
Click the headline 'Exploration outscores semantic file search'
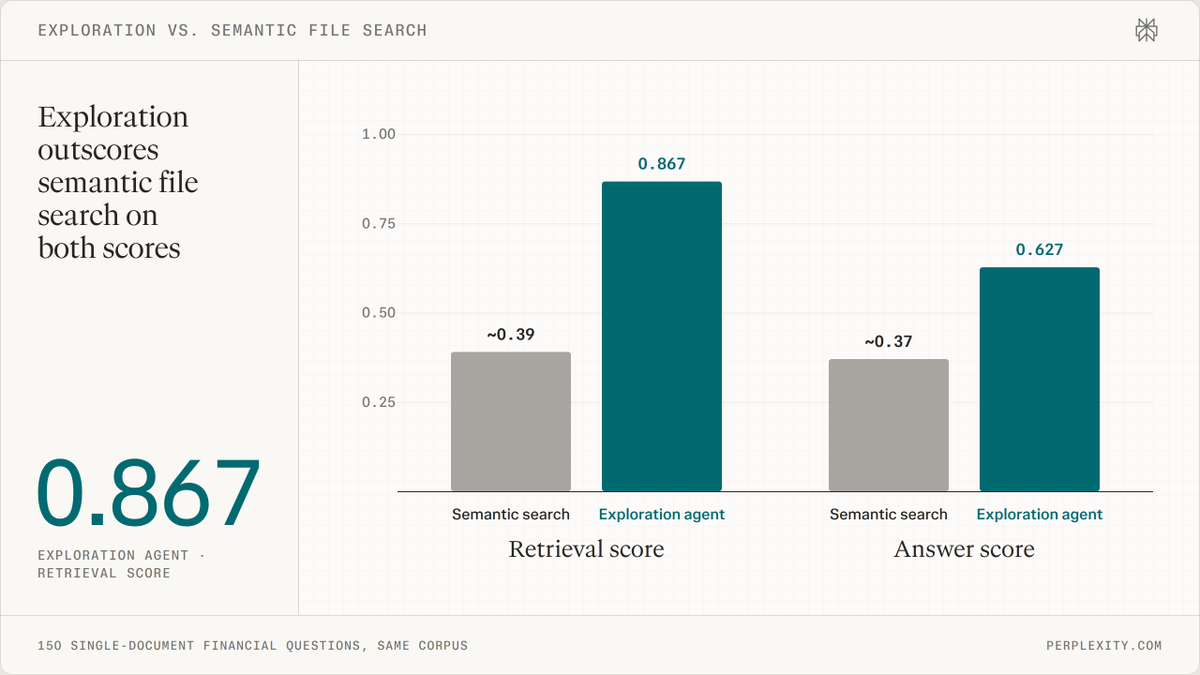point(118,182)
